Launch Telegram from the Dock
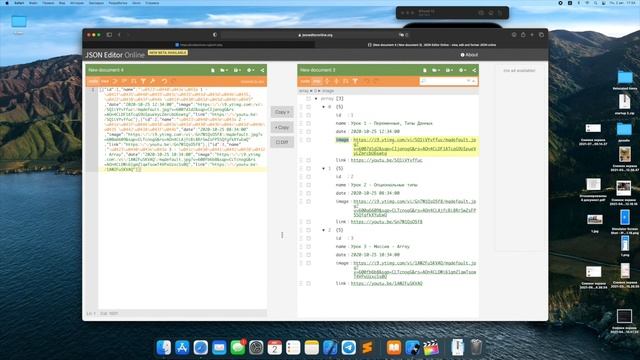 click(349, 347)
